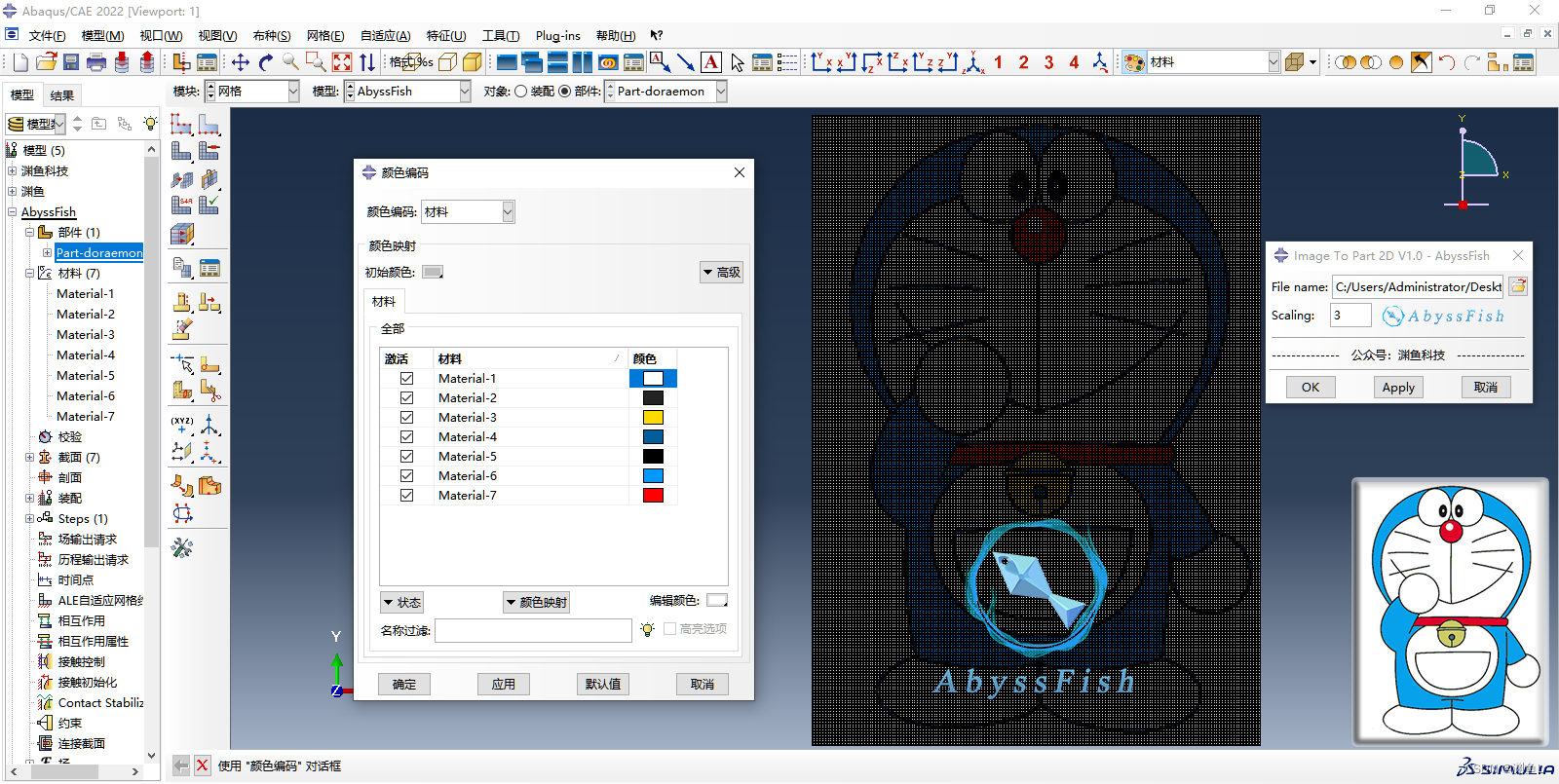Uncheck the Material-6 active checkbox

click(x=406, y=475)
